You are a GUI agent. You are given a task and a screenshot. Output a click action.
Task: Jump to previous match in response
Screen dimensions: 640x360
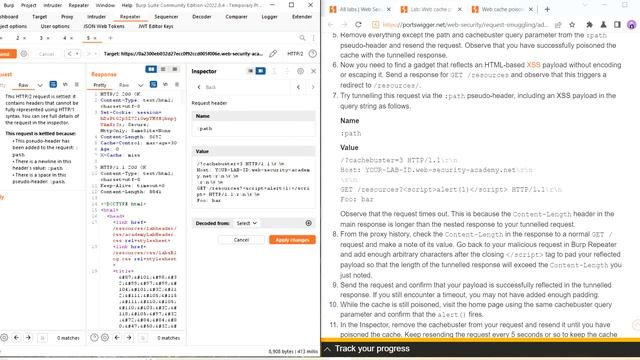117,338
